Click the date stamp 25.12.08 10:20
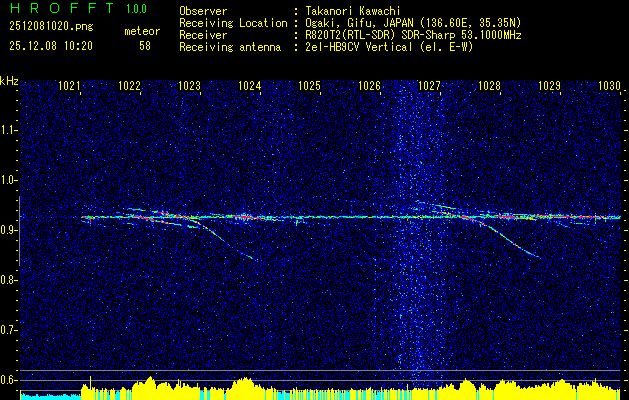629x400 pixels. pyautogui.click(x=51, y=46)
